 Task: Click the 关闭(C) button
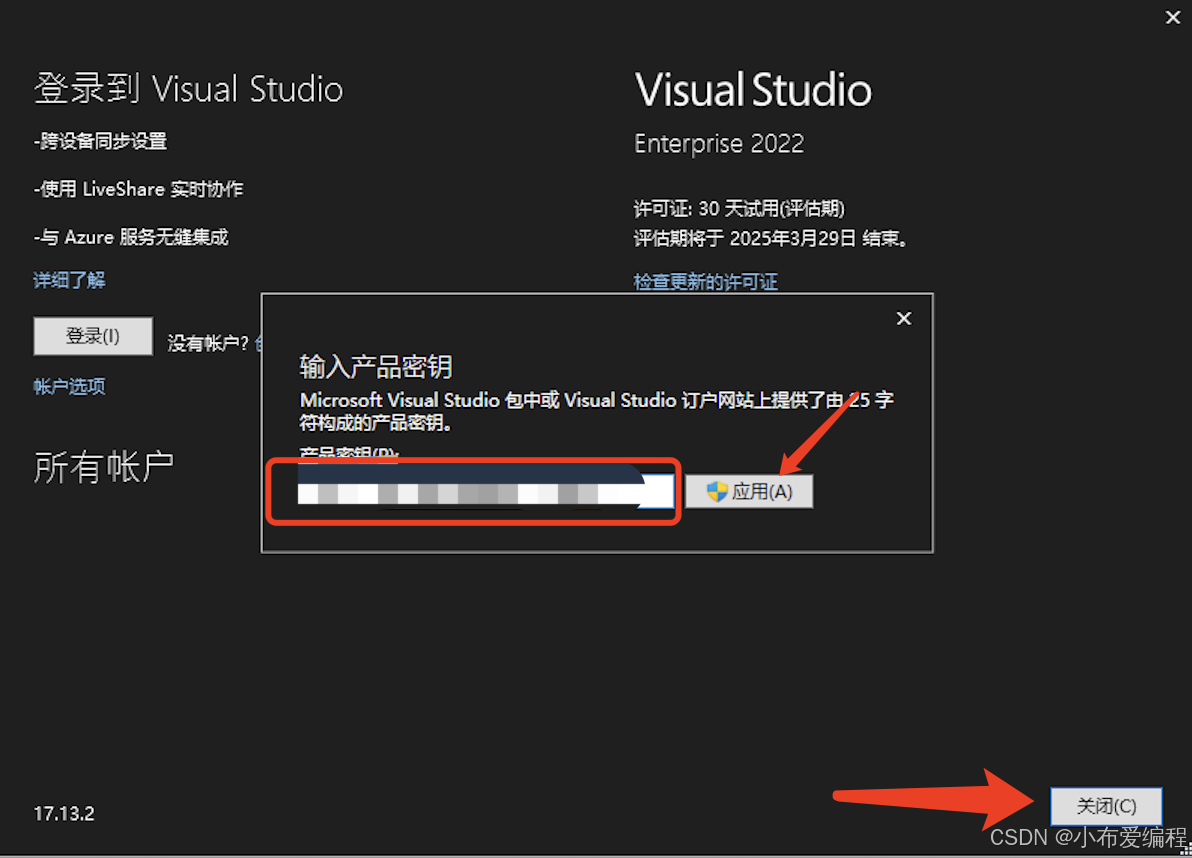click(x=1106, y=806)
